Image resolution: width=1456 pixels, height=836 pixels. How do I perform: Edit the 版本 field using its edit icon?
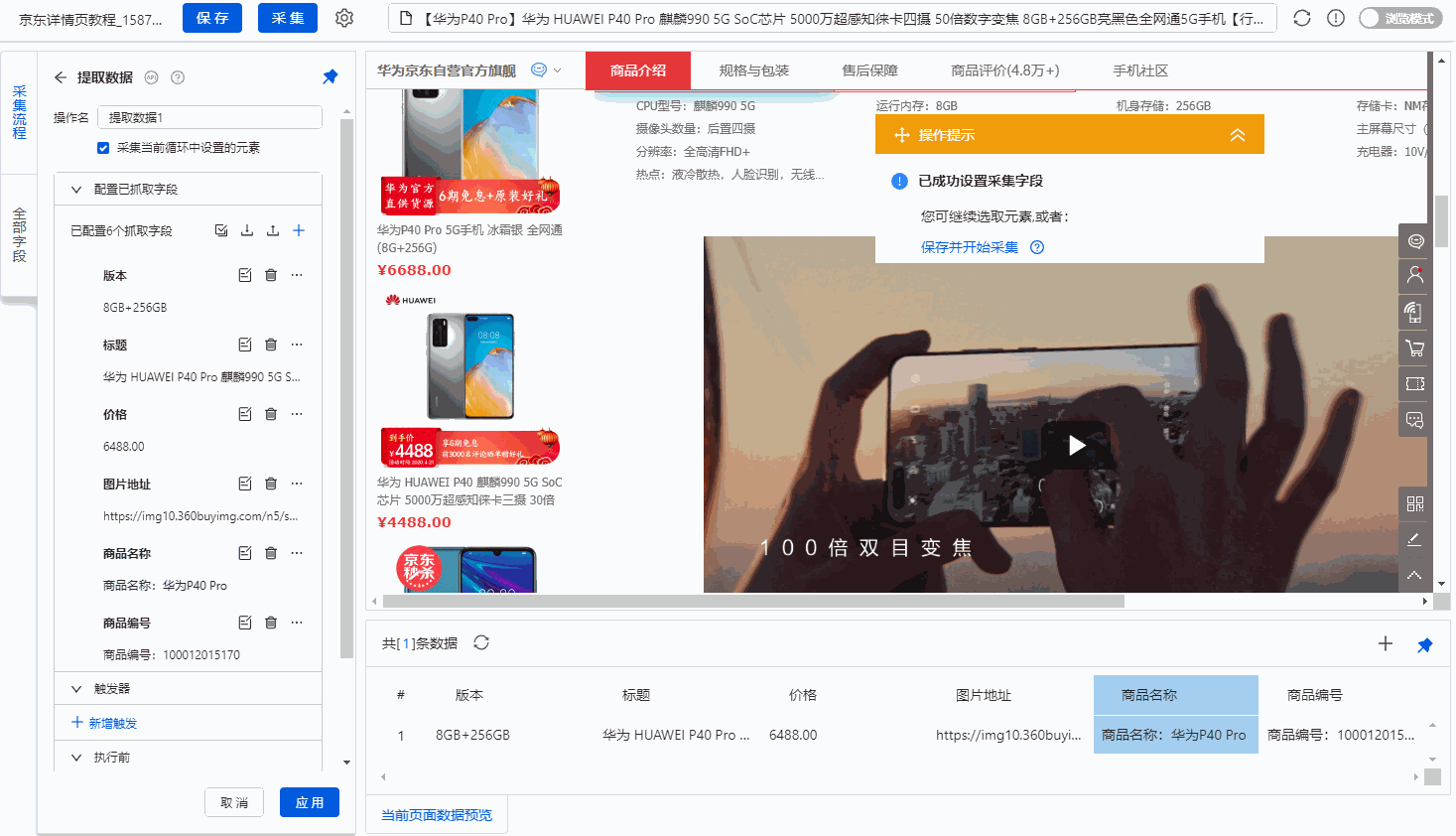pyautogui.click(x=245, y=275)
